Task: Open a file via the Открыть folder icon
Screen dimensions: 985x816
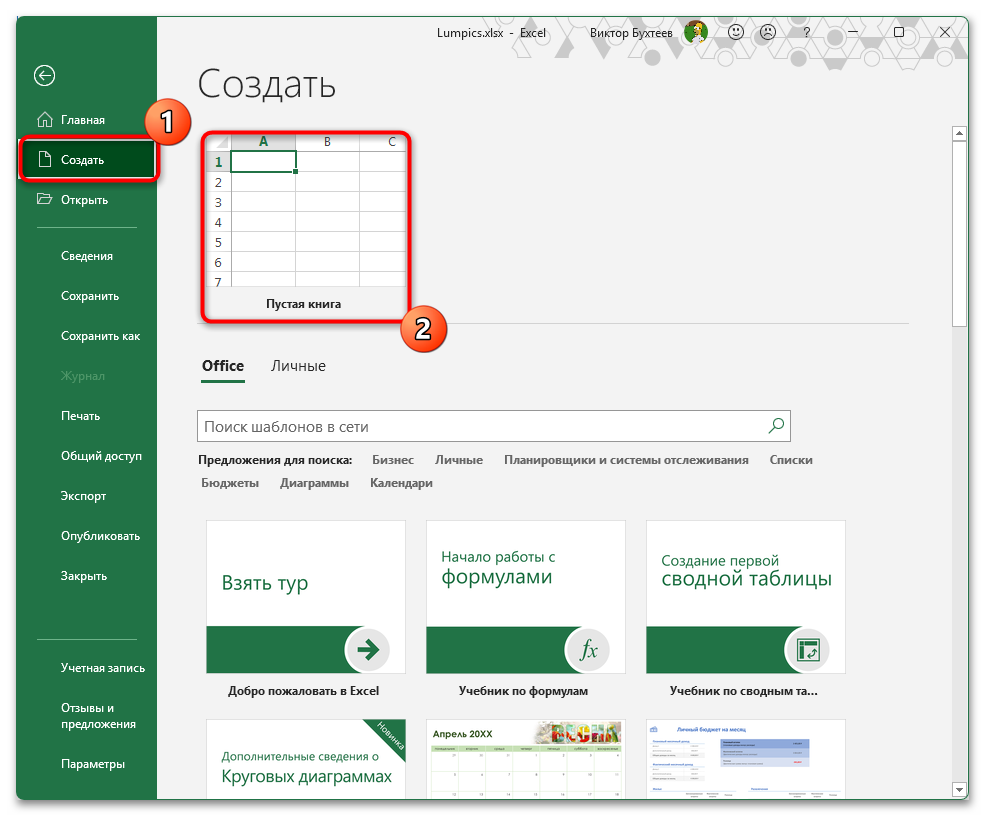Action: [x=45, y=199]
